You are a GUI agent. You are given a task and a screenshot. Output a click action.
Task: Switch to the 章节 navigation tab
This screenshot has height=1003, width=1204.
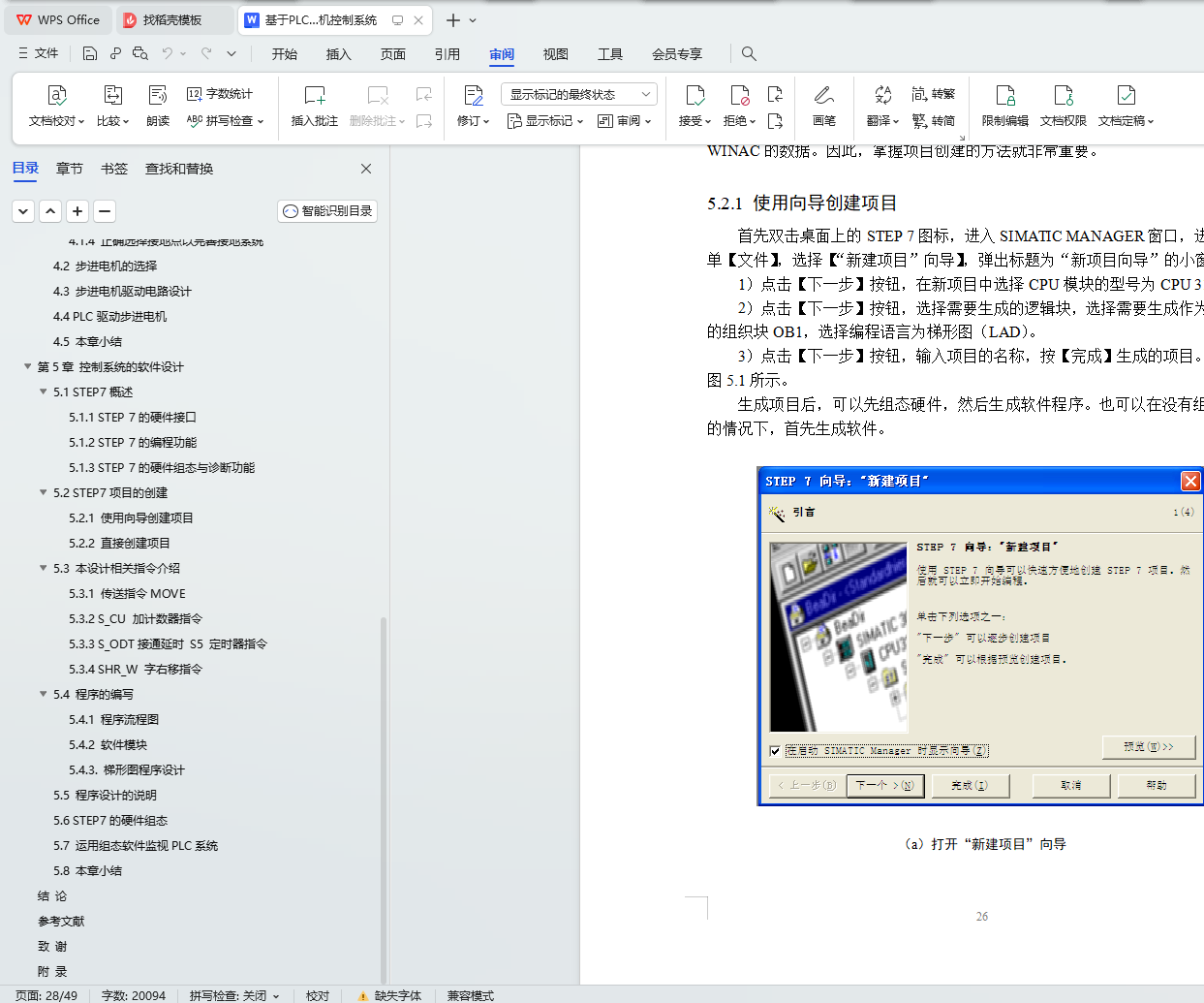(70, 169)
